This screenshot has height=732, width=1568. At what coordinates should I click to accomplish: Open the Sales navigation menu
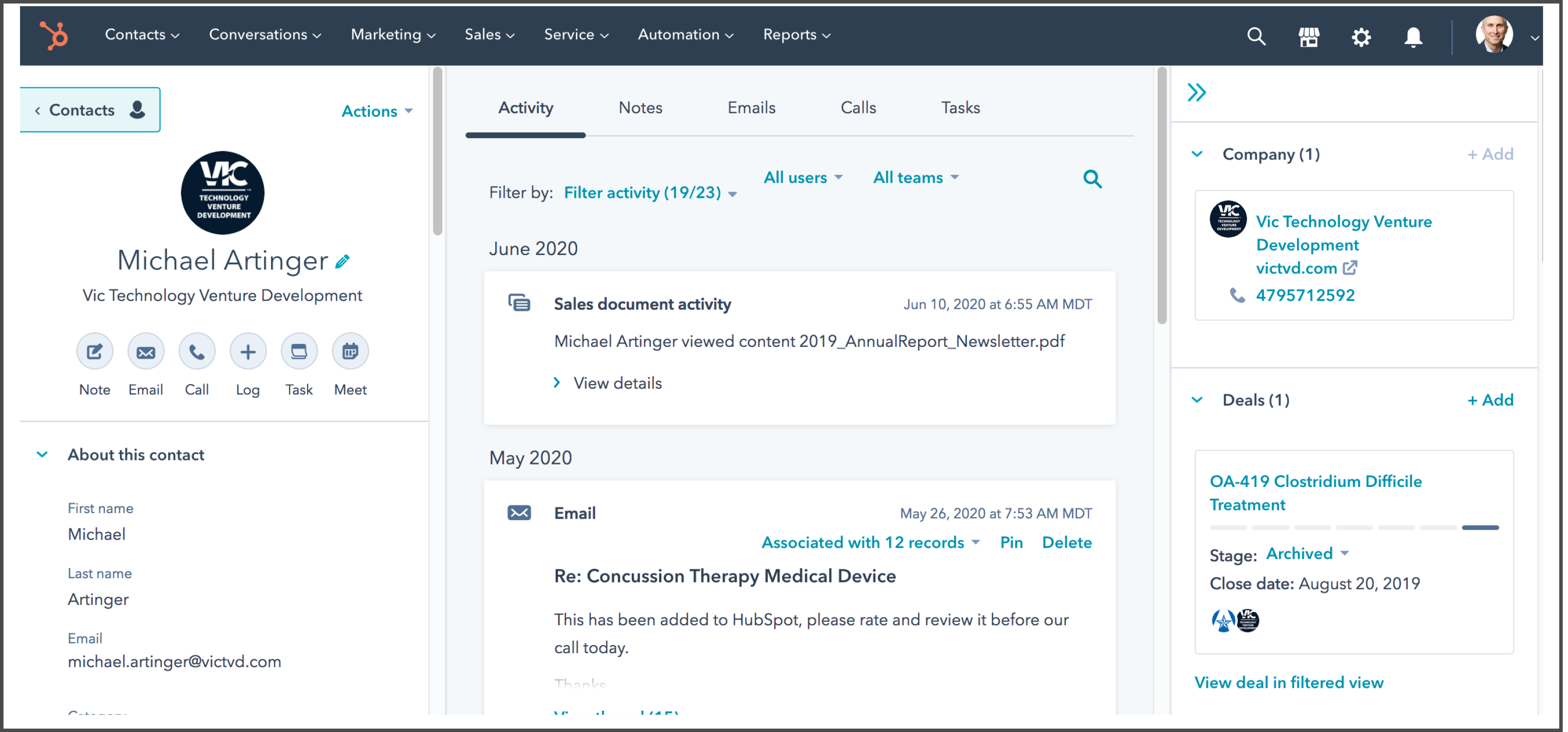point(490,35)
